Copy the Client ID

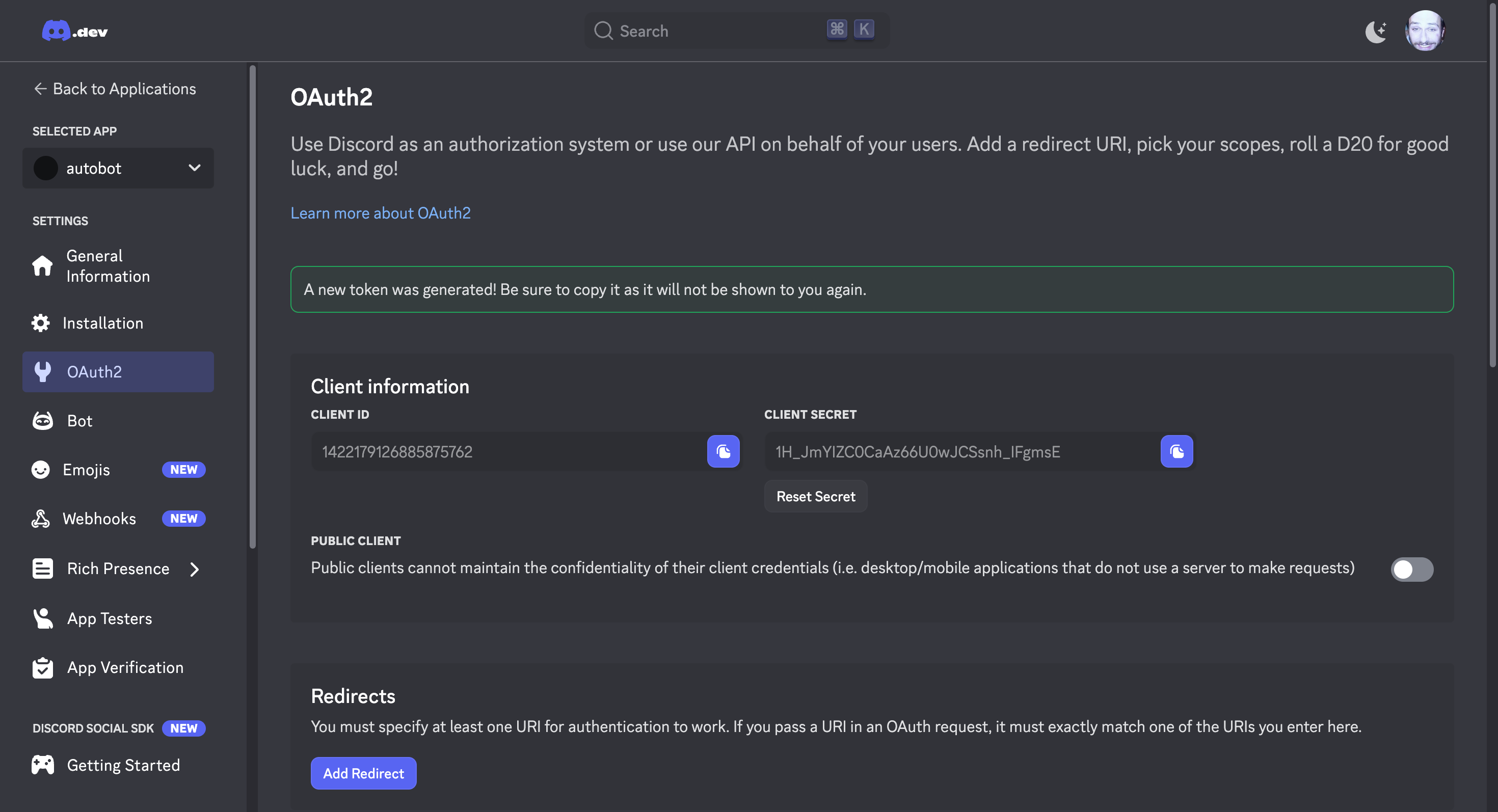tap(723, 451)
